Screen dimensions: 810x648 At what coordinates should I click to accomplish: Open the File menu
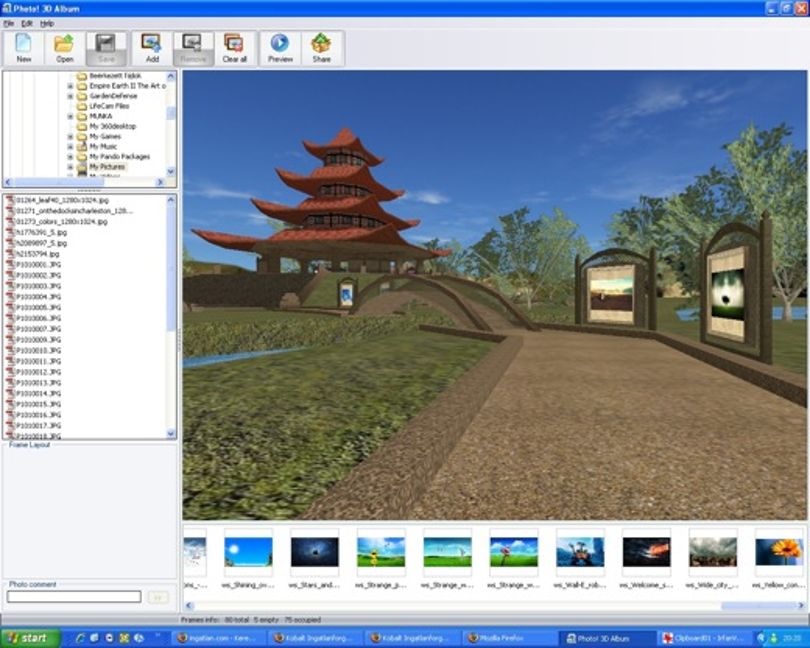point(9,24)
